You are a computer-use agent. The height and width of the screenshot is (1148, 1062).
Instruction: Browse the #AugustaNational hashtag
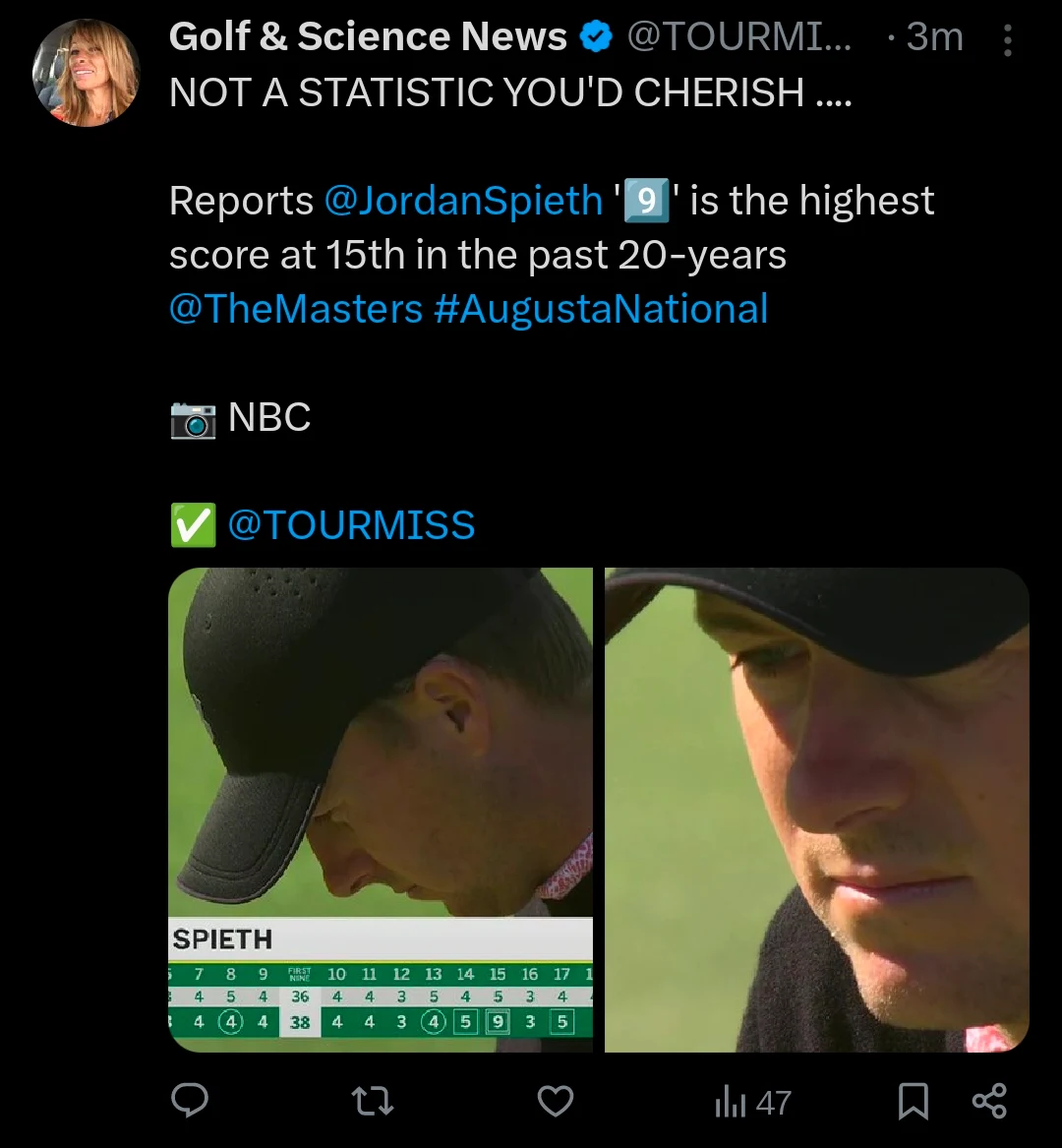click(x=601, y=309)
